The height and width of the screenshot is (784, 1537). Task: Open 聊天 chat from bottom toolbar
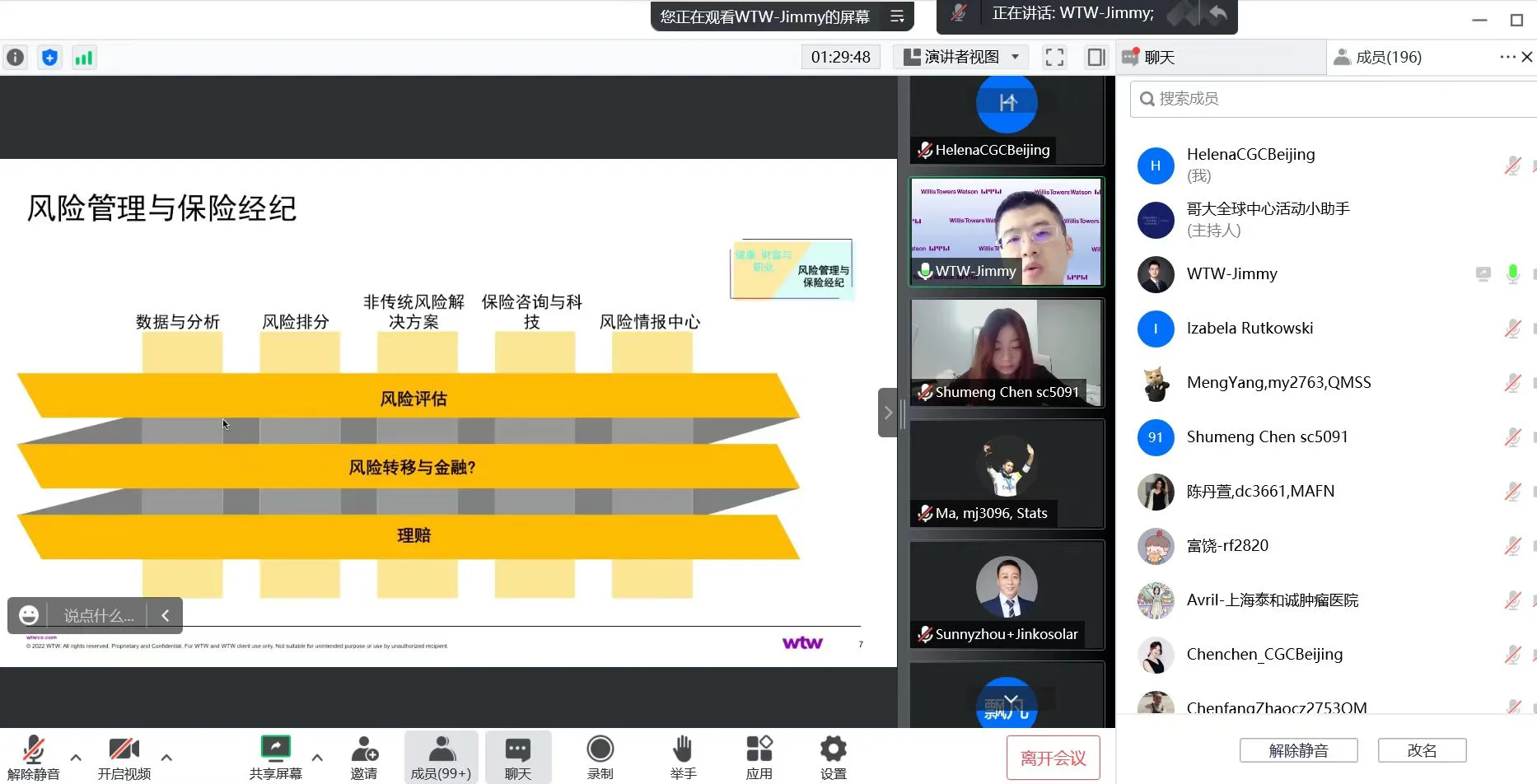tap(518, 757)
